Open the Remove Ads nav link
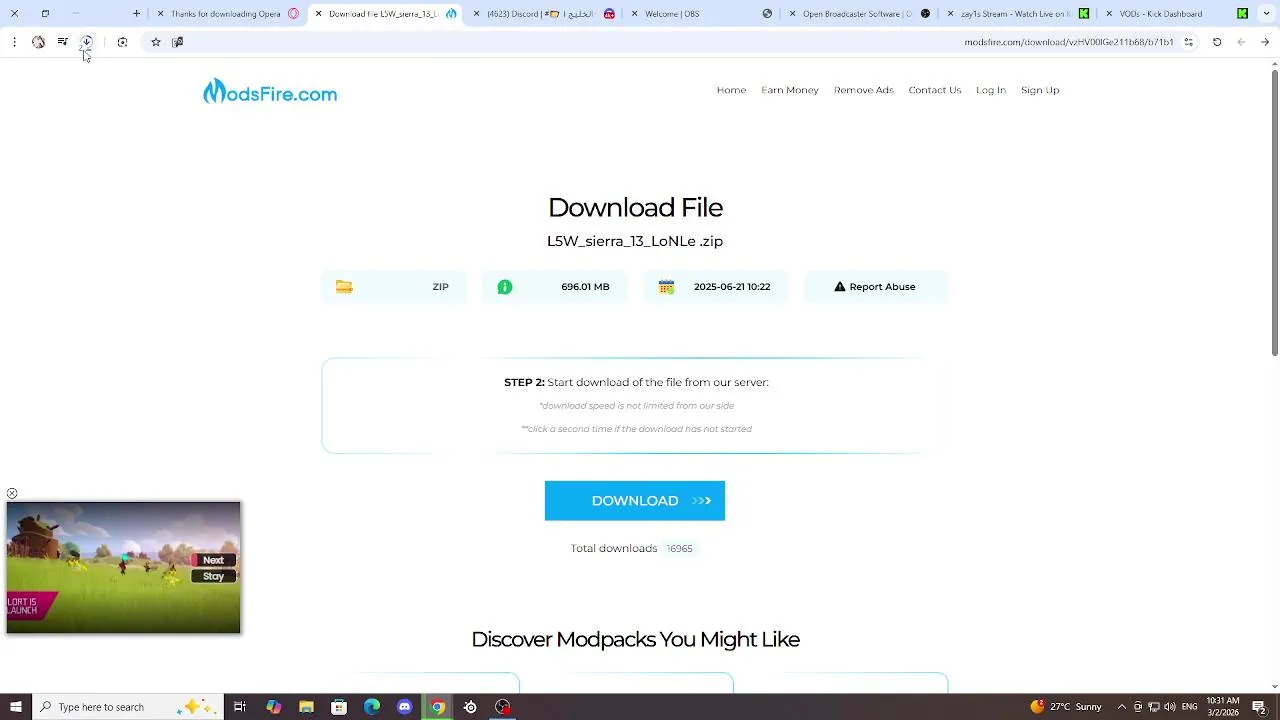 click(864, 90)
